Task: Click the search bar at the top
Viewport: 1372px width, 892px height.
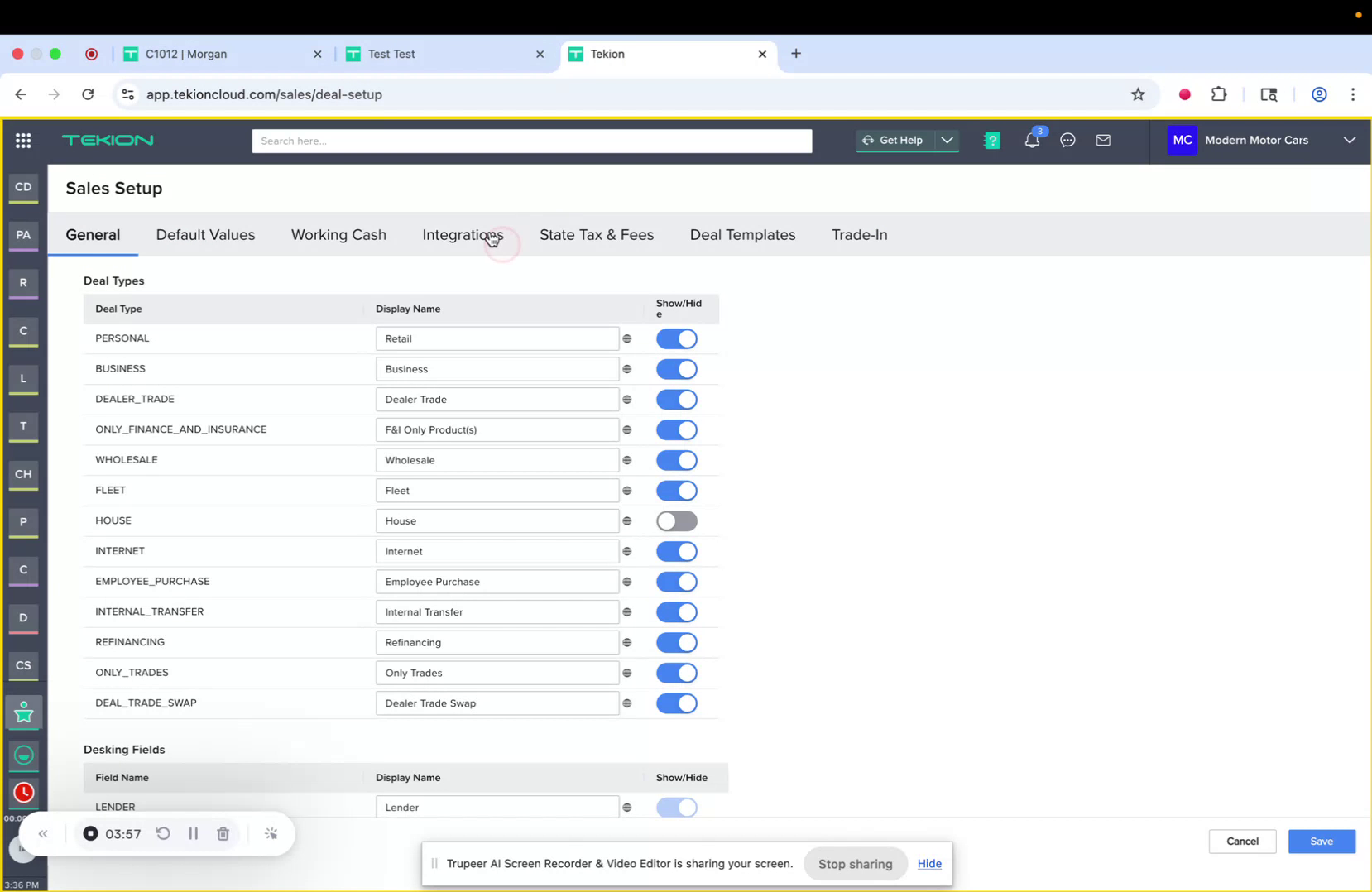Action: click(531, 141)
